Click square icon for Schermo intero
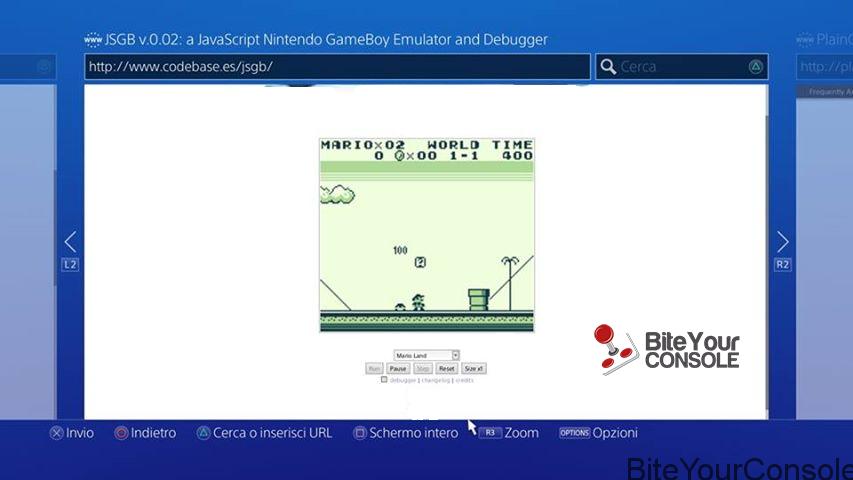853x480 pixels. tap(360, 433)
